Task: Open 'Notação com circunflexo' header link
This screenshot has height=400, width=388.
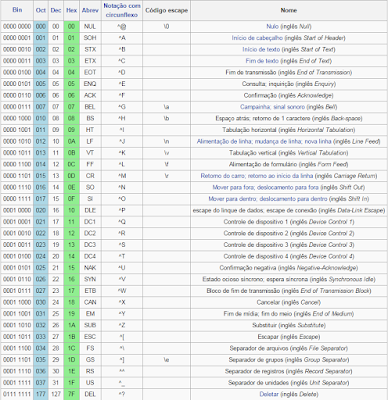Action: point(122,10)
